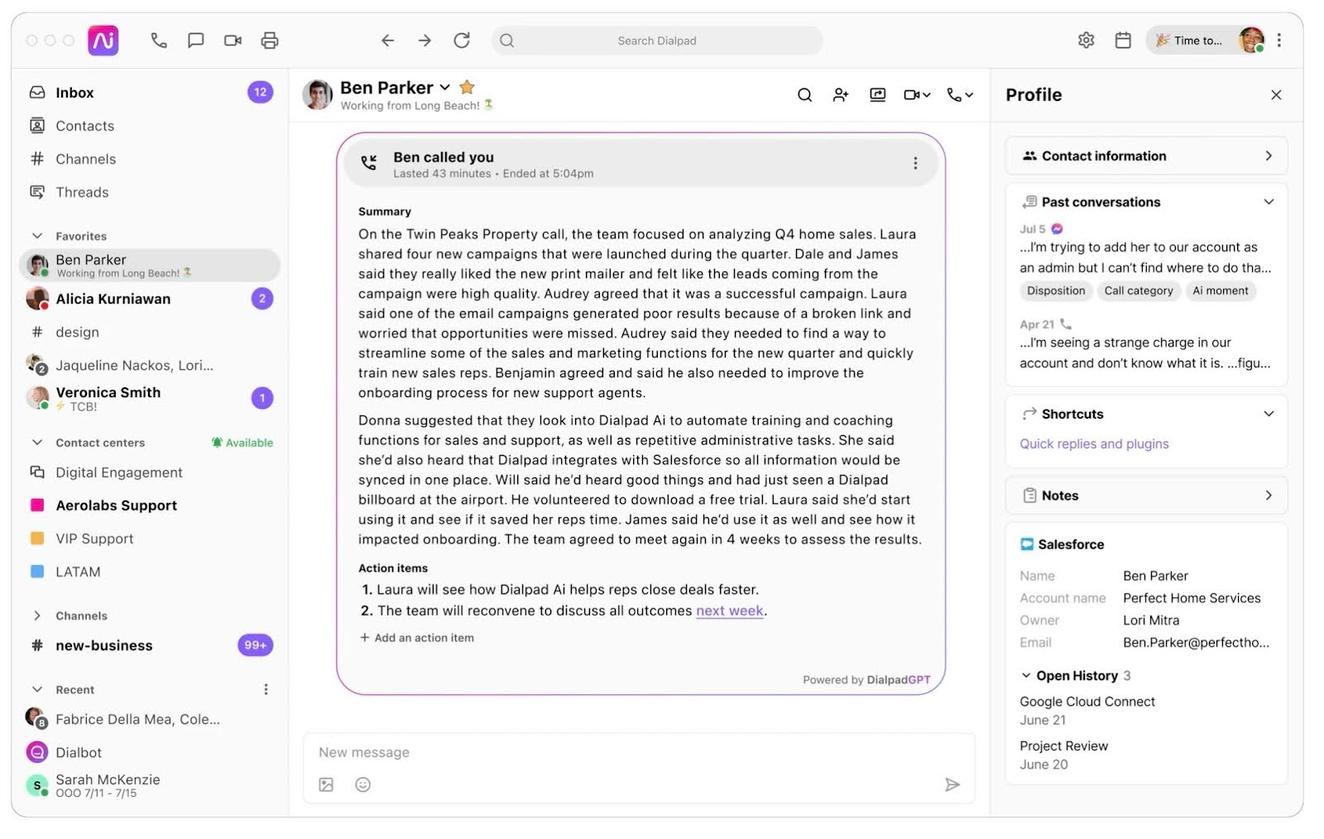Screen dimensions: 1324x839
Task: Add a person to the conversation
Action: (x=841, y=95)
